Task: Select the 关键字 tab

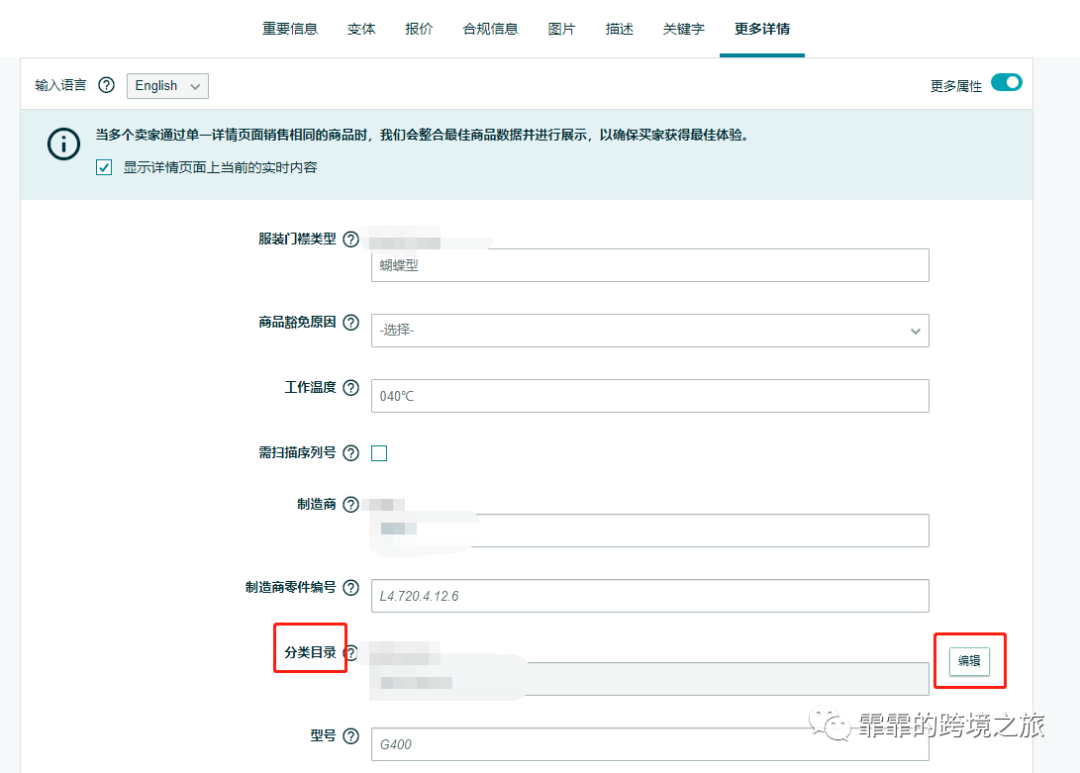Action: (x=683, y=29)
